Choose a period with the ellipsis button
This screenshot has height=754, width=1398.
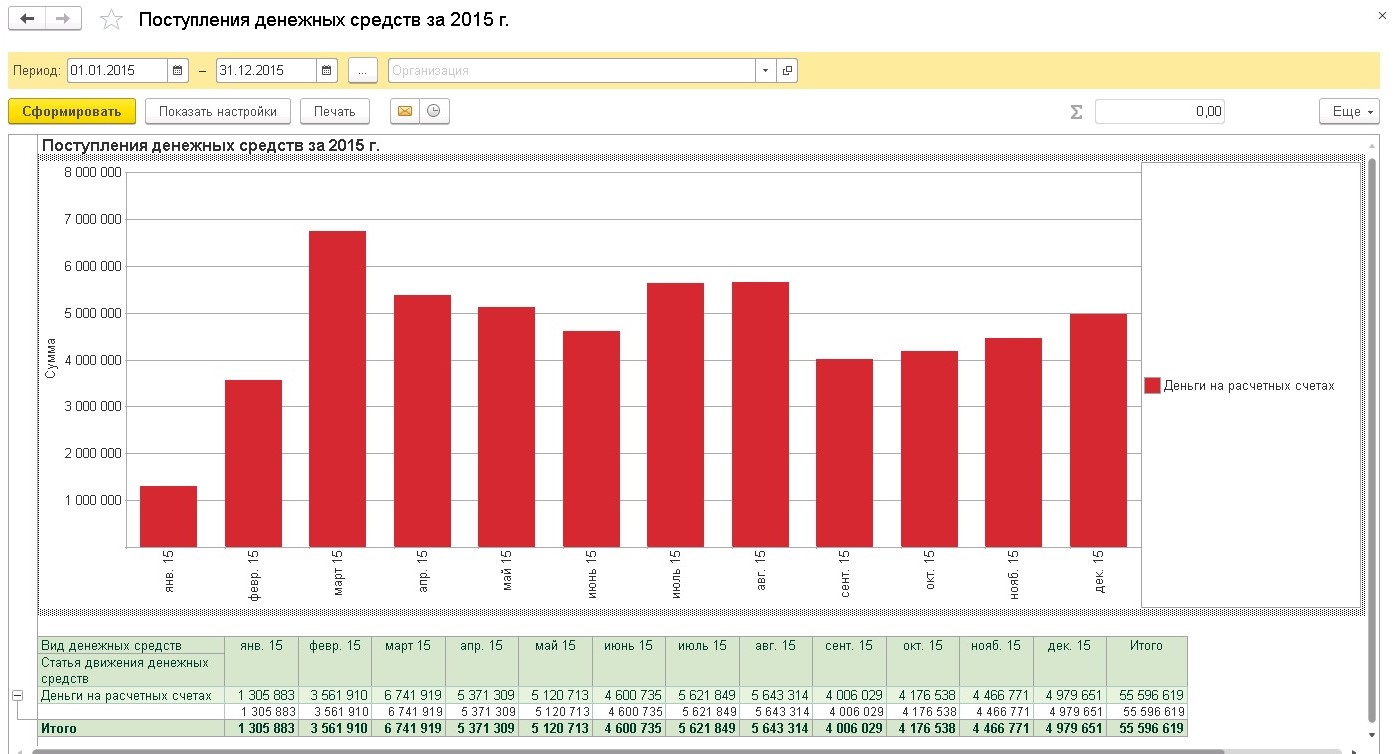click(x=362, y=71)
